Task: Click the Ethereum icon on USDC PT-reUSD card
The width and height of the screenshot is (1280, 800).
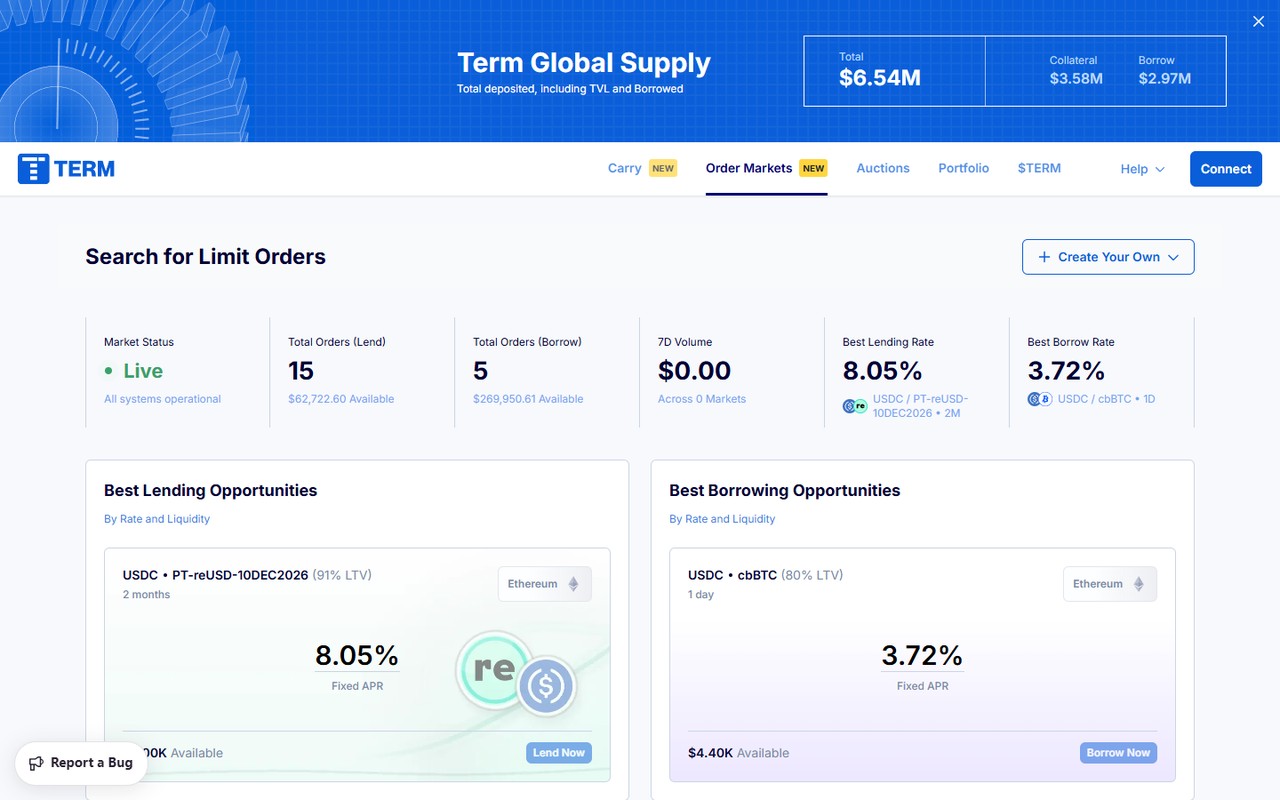Action: click(x=573, y=584)
